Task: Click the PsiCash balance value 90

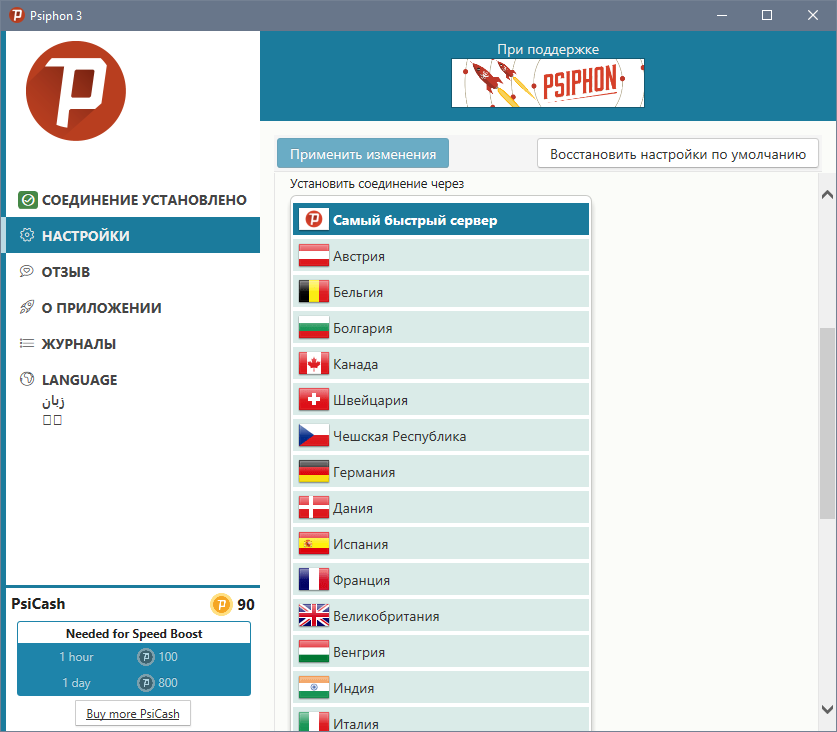Action: pyautogui.click(x=246, y=605)
